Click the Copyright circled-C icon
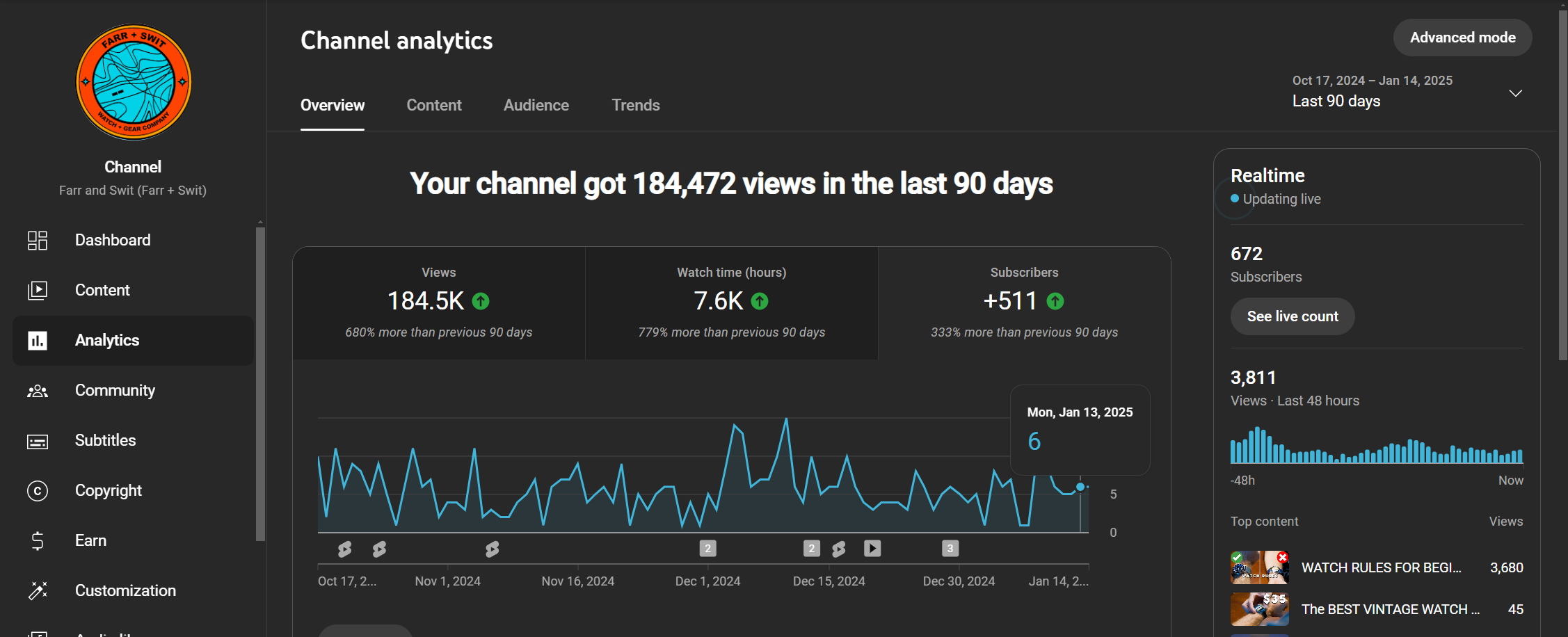The width and height of the screenshot is (1568, 637). 38,491
